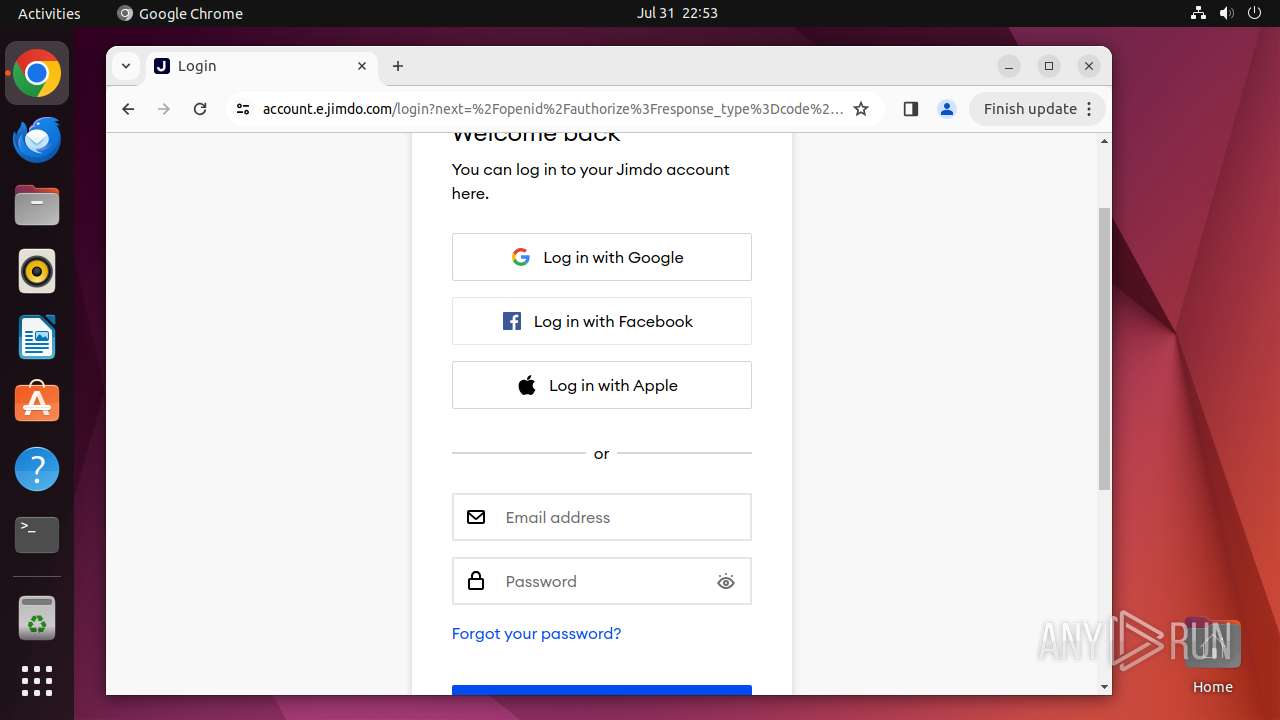Open the Chrome three-dot menu

1090,109
